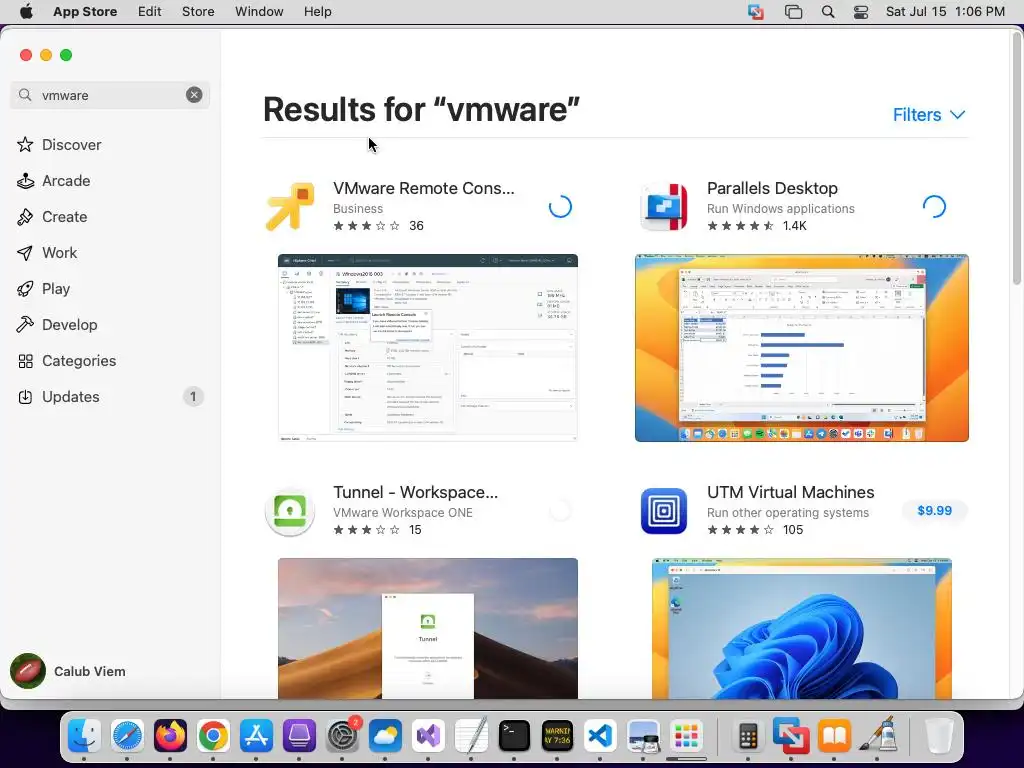Click 1.4K ratings for Parallels
This screenshot has width=1024, height=768.
click(795, 226)
